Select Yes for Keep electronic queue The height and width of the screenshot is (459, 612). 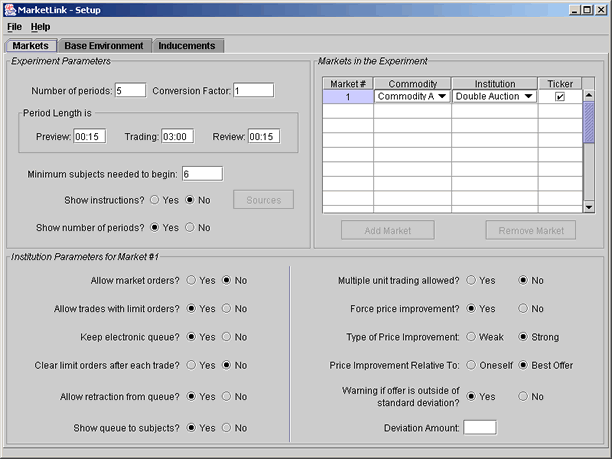(x=191, y=337)
